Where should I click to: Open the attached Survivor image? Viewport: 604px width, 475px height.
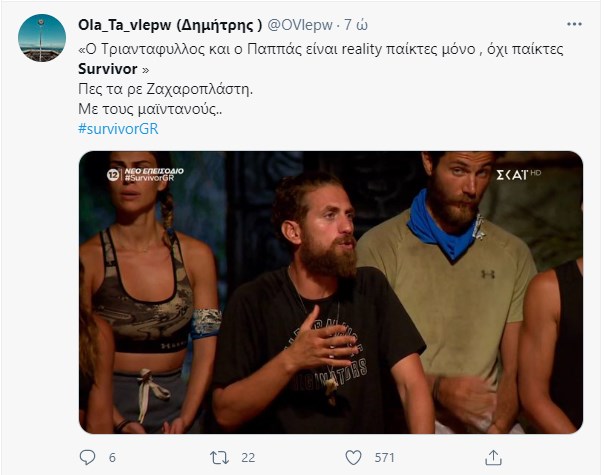point(331,292)
